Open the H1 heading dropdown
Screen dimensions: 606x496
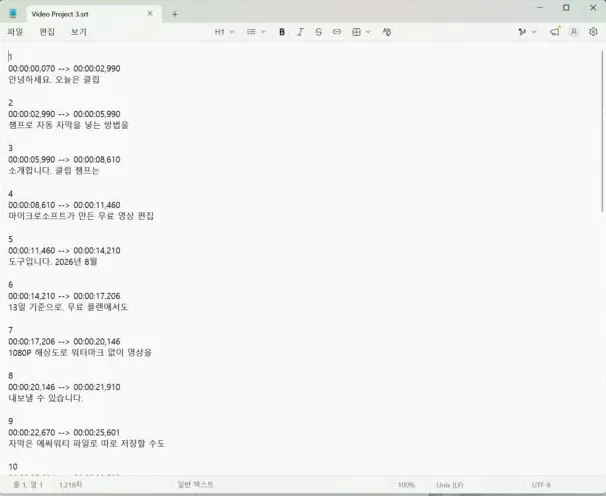224,32
